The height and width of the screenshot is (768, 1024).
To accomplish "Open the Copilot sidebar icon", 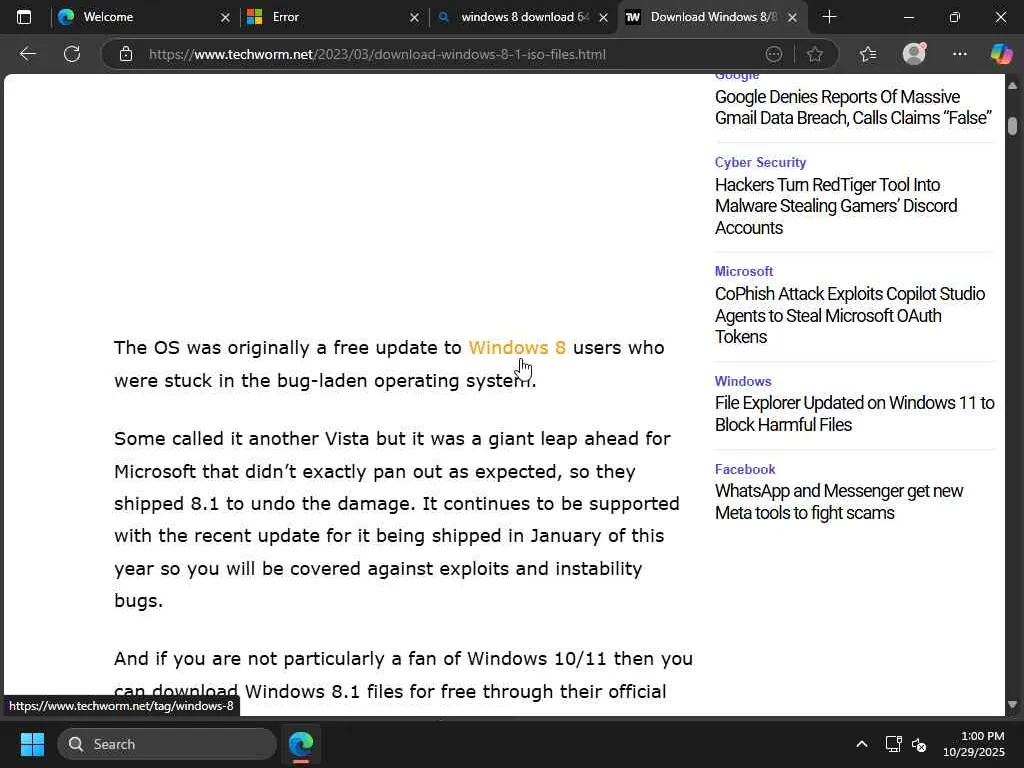I will coord(1001,54).
